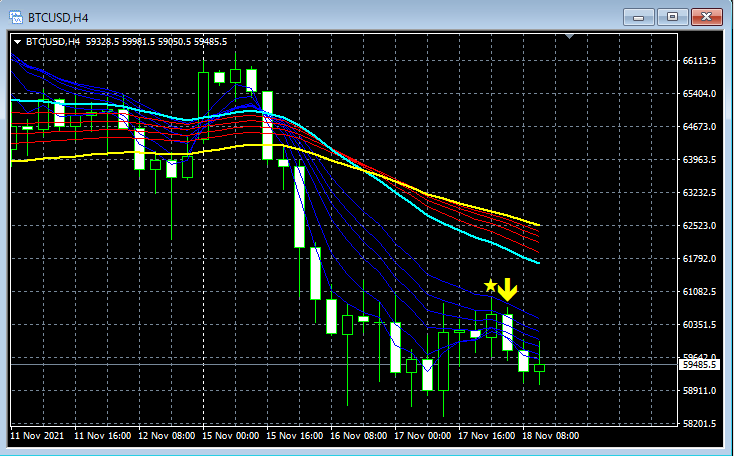This screenshot has width=735, height=456.
Task: Click the BTCUSD,H4 window title text
Action: [x=58, y=18]
